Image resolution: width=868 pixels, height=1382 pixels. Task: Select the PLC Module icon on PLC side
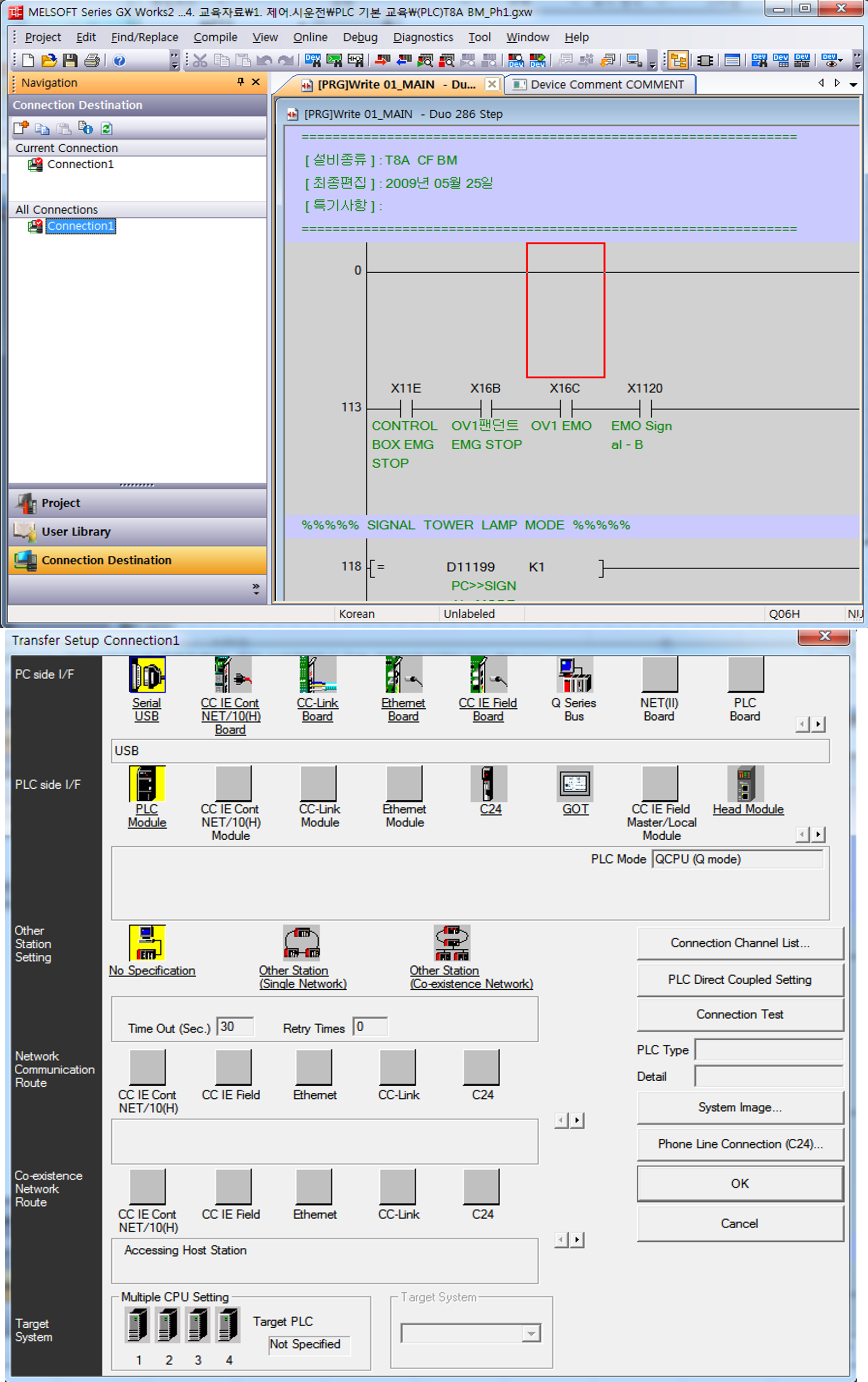147,783
